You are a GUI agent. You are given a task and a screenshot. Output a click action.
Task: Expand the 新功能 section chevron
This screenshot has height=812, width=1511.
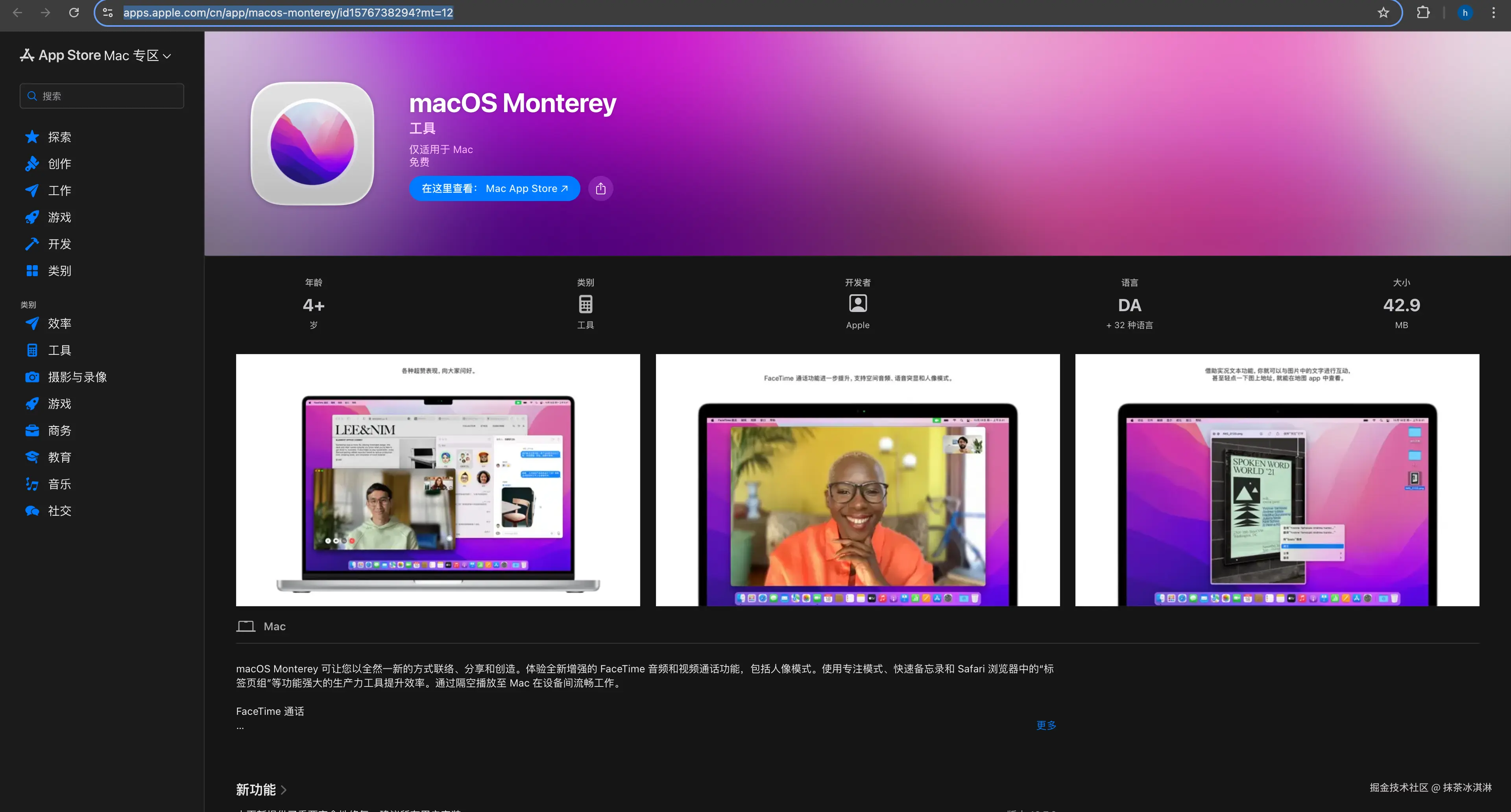coord(283,790)
